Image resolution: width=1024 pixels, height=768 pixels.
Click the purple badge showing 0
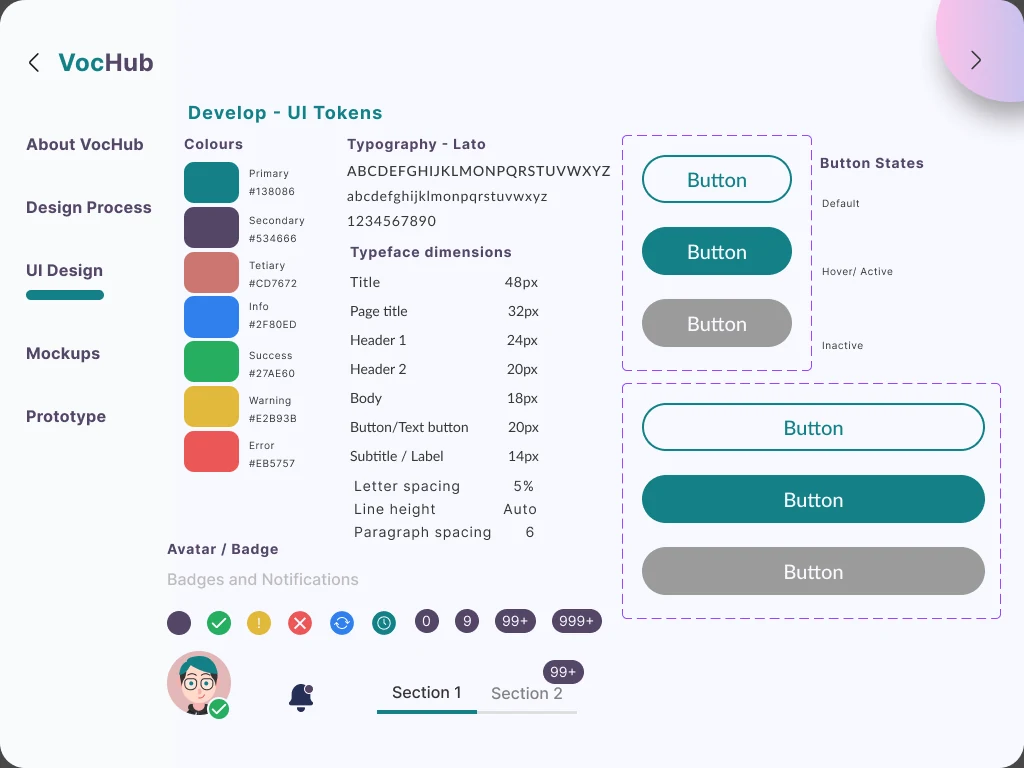click(426, 621)
